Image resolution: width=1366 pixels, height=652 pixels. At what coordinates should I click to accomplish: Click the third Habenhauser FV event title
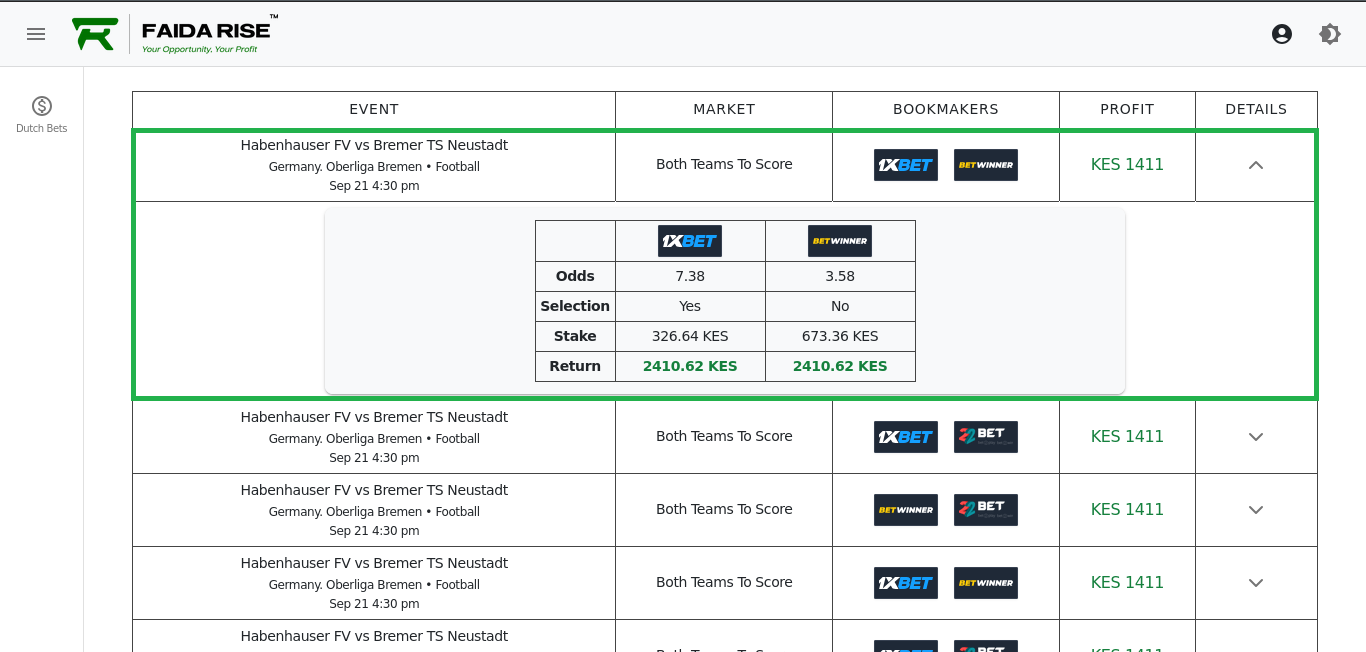(x=374, y=490)
